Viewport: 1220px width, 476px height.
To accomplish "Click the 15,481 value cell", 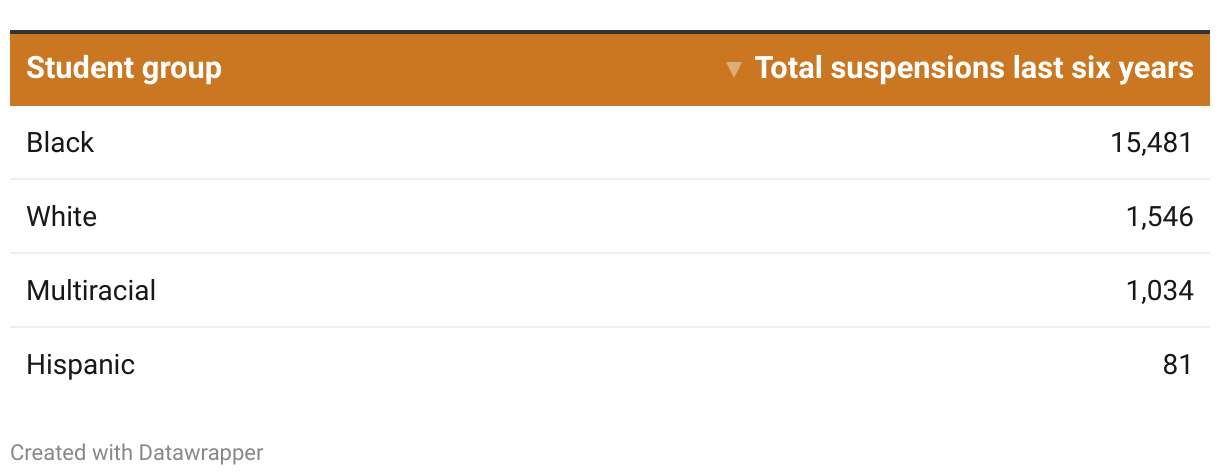I will pos(1151,143).
